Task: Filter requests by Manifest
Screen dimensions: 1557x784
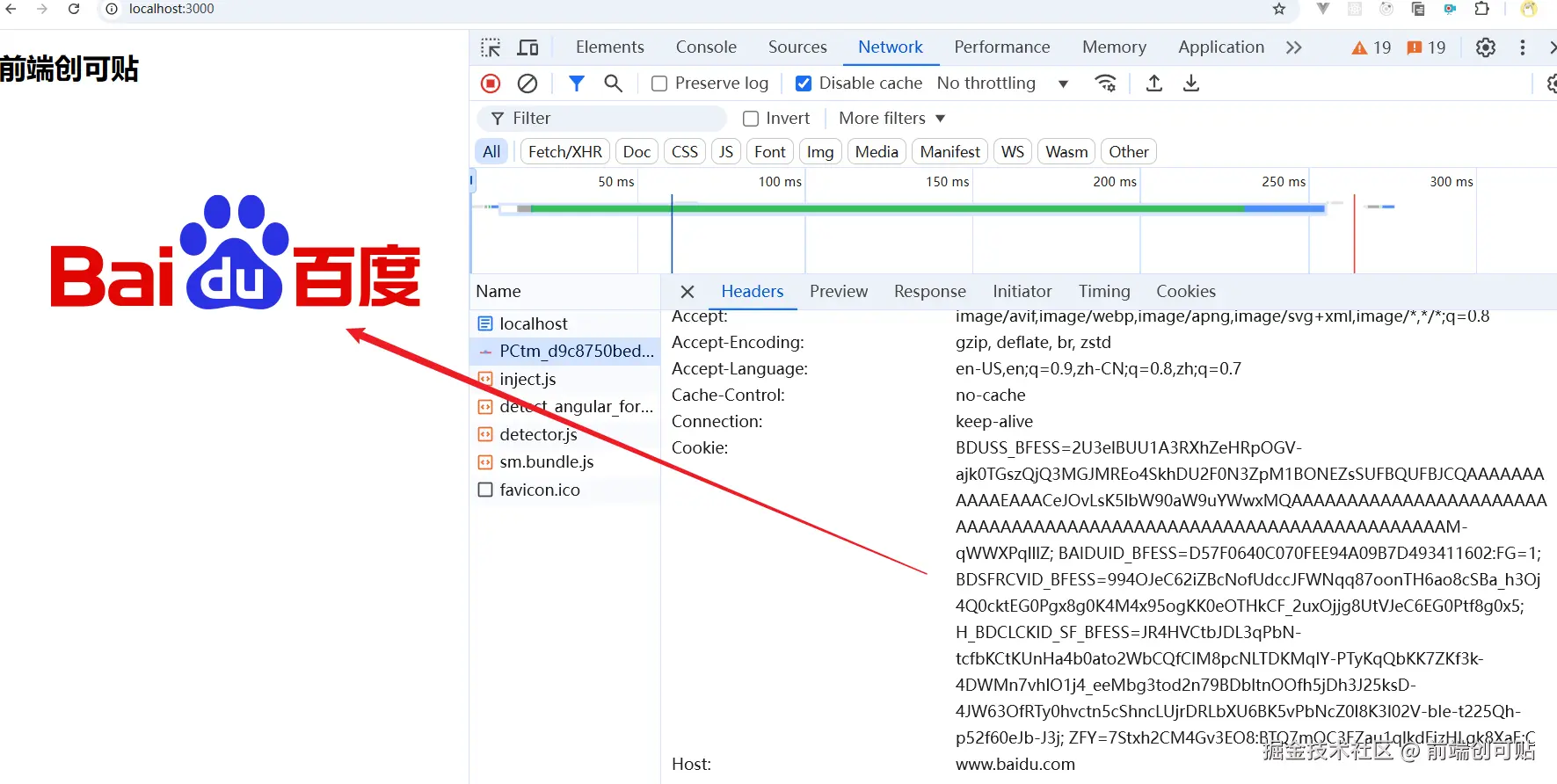Action: [x=950, y=152]
